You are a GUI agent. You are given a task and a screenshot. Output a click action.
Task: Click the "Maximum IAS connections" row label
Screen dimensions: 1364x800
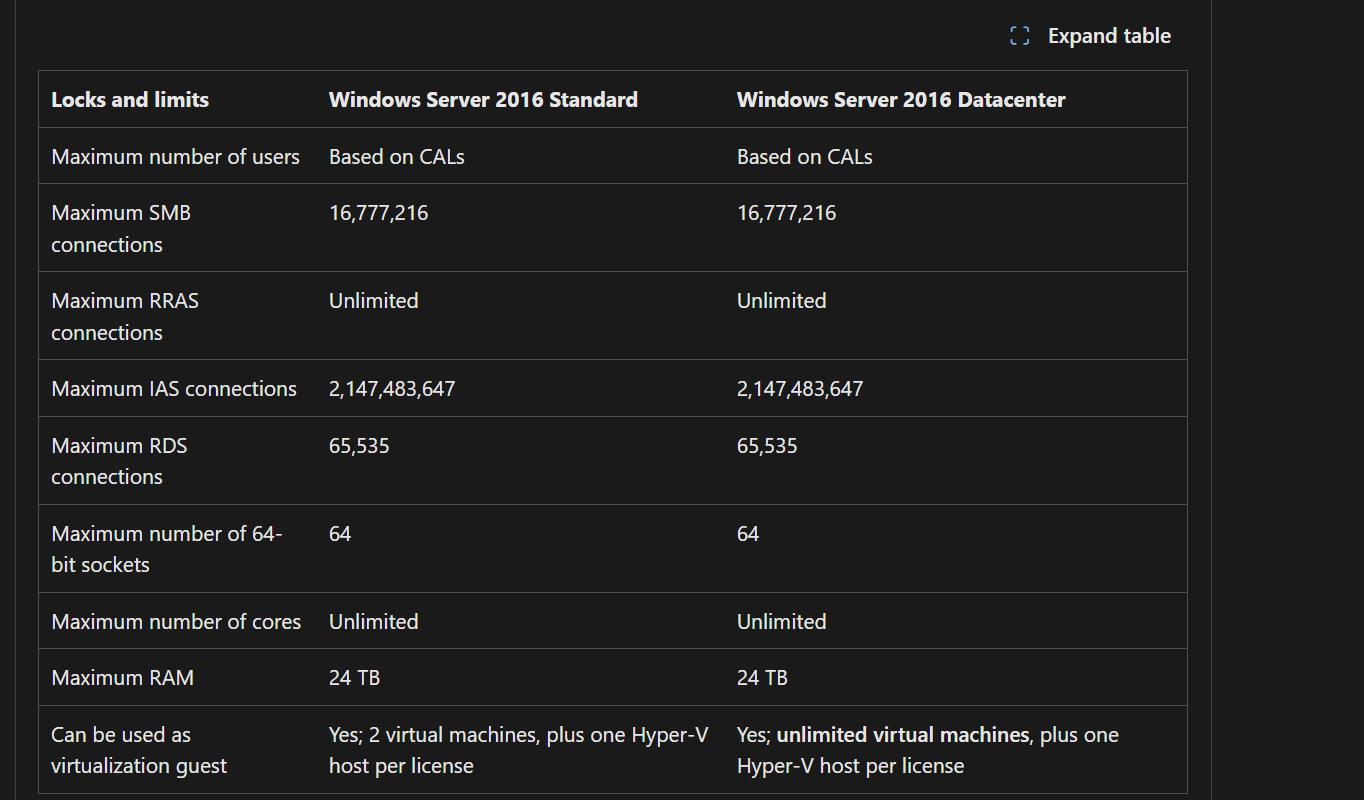click(x=174, y=389)
